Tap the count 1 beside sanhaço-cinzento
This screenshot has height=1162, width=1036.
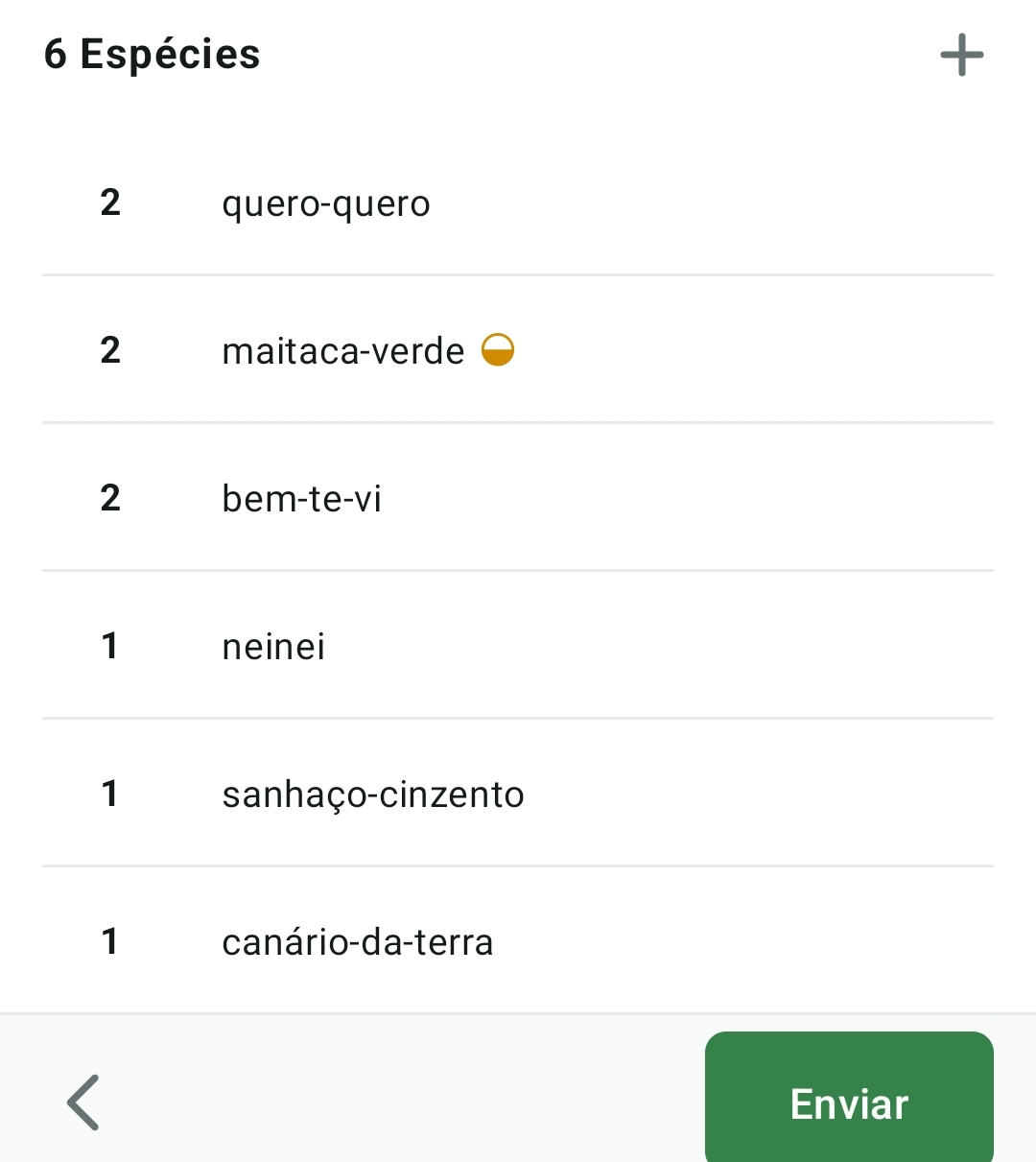click(x=110, y=794)
